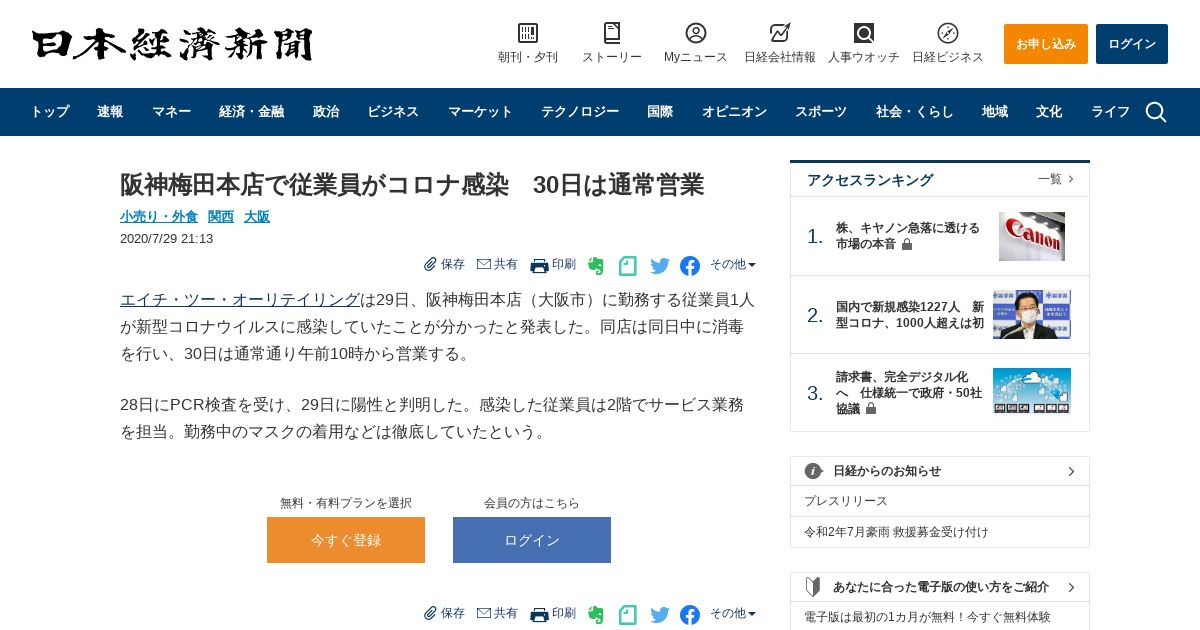Screen dimensions: 1200x630
Task: Expand the top その他 share dropdown
Action: [x=733, y=265]
